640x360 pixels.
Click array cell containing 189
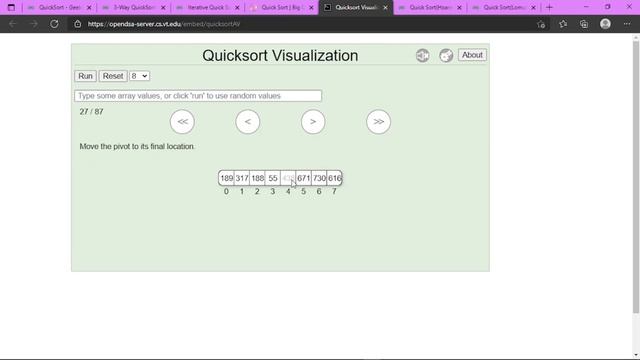pyautogui.click(x=226, y=178)
